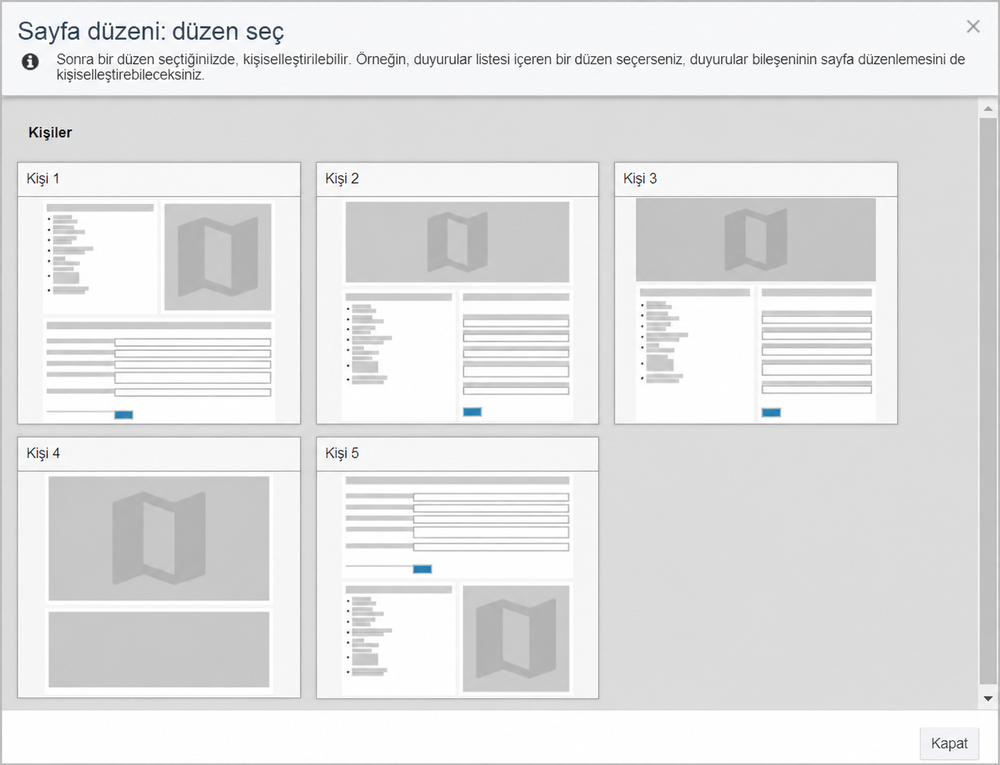Click the info icon beside the description
This screenshot has height=765, width=1000.
[x=30, y=62]
